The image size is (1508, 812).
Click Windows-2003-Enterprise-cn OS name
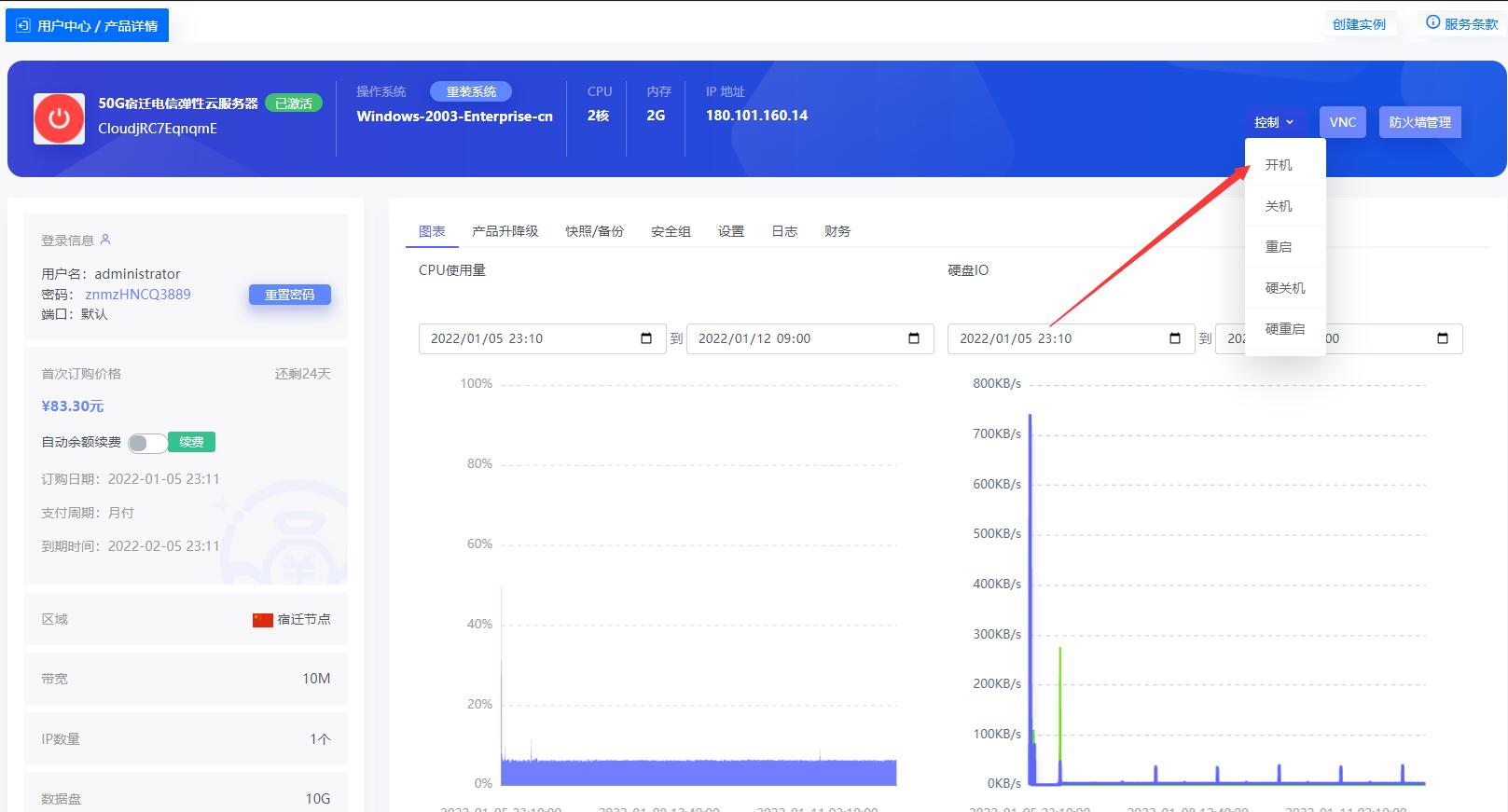(454, 117)
